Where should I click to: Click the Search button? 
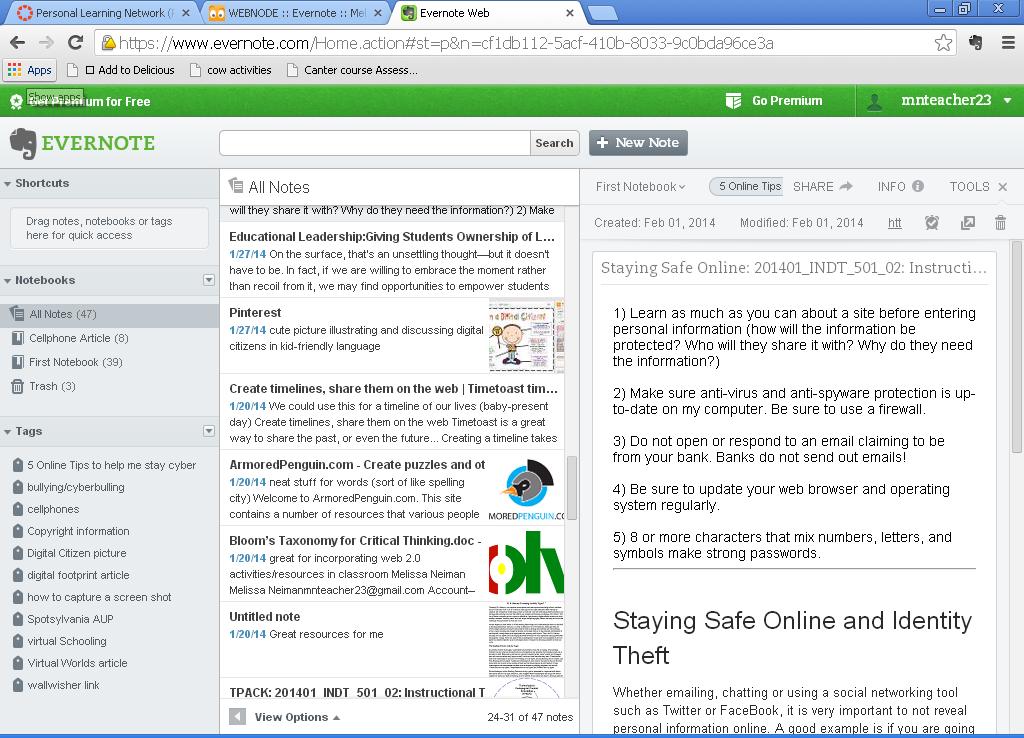coord(554,143)
